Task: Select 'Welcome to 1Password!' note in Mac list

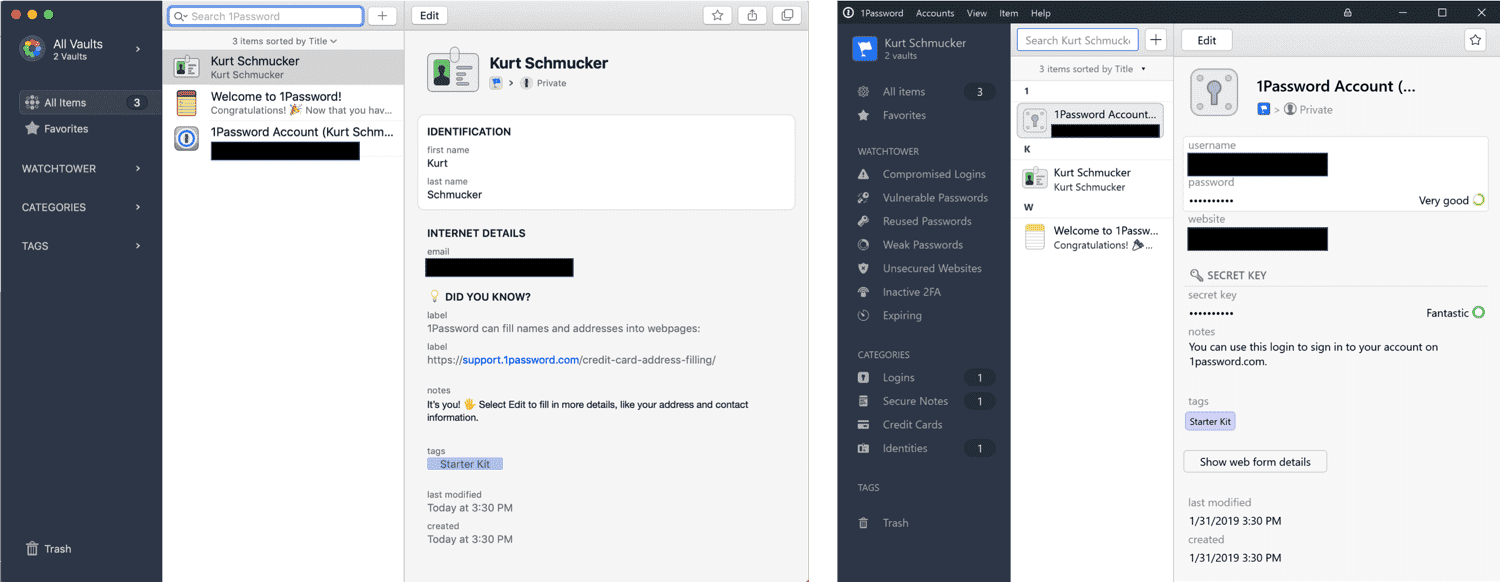Action: coord(283,103)
